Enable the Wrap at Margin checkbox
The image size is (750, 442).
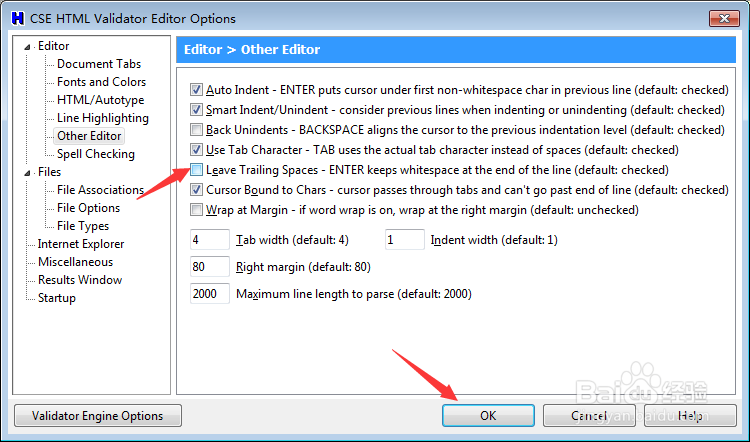[196, 210]
